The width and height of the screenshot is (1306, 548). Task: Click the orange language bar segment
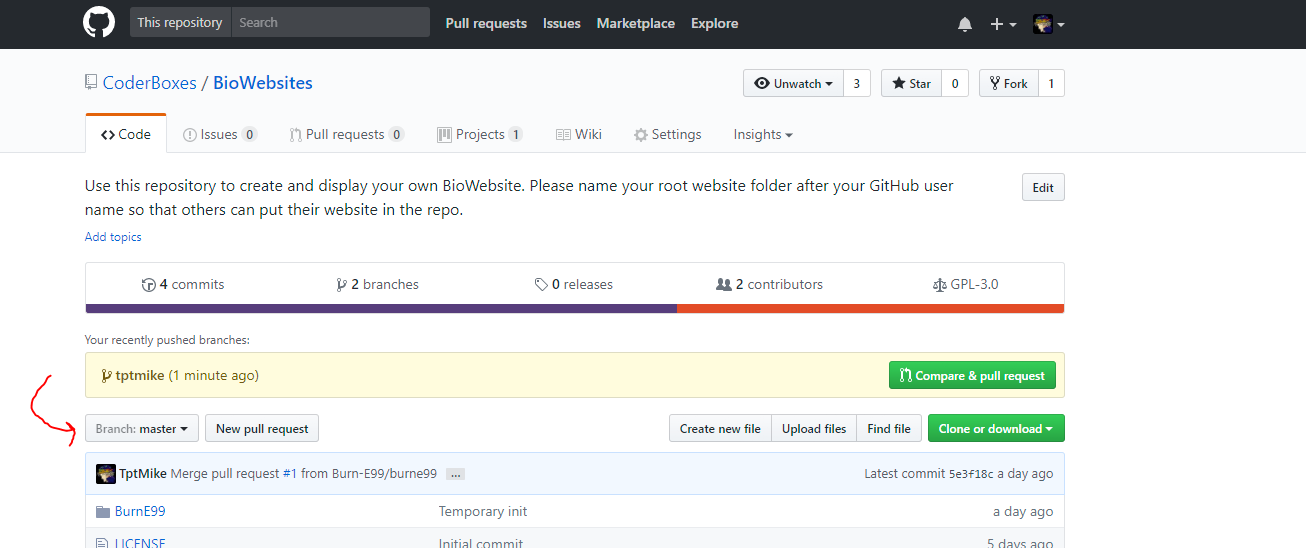tap(871, 308)
